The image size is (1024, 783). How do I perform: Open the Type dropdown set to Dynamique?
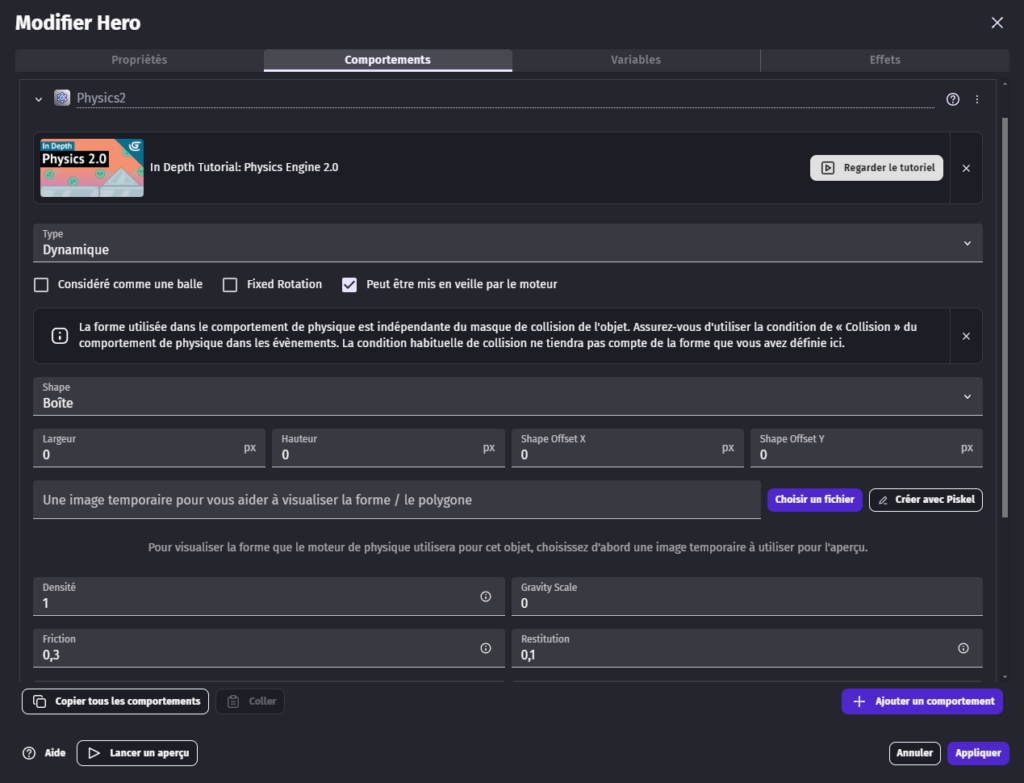click(x=507, y=243)
